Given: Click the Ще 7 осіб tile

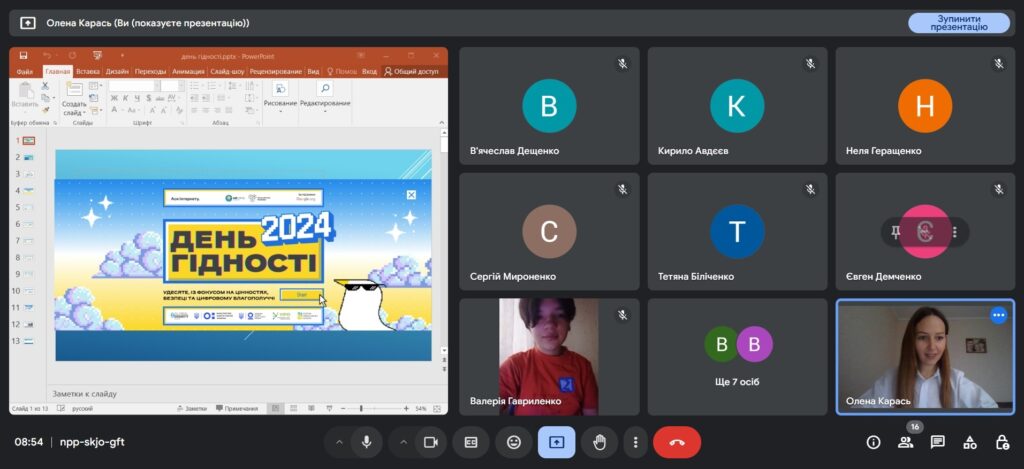Looking at the screenshot, I should (737, 356).
